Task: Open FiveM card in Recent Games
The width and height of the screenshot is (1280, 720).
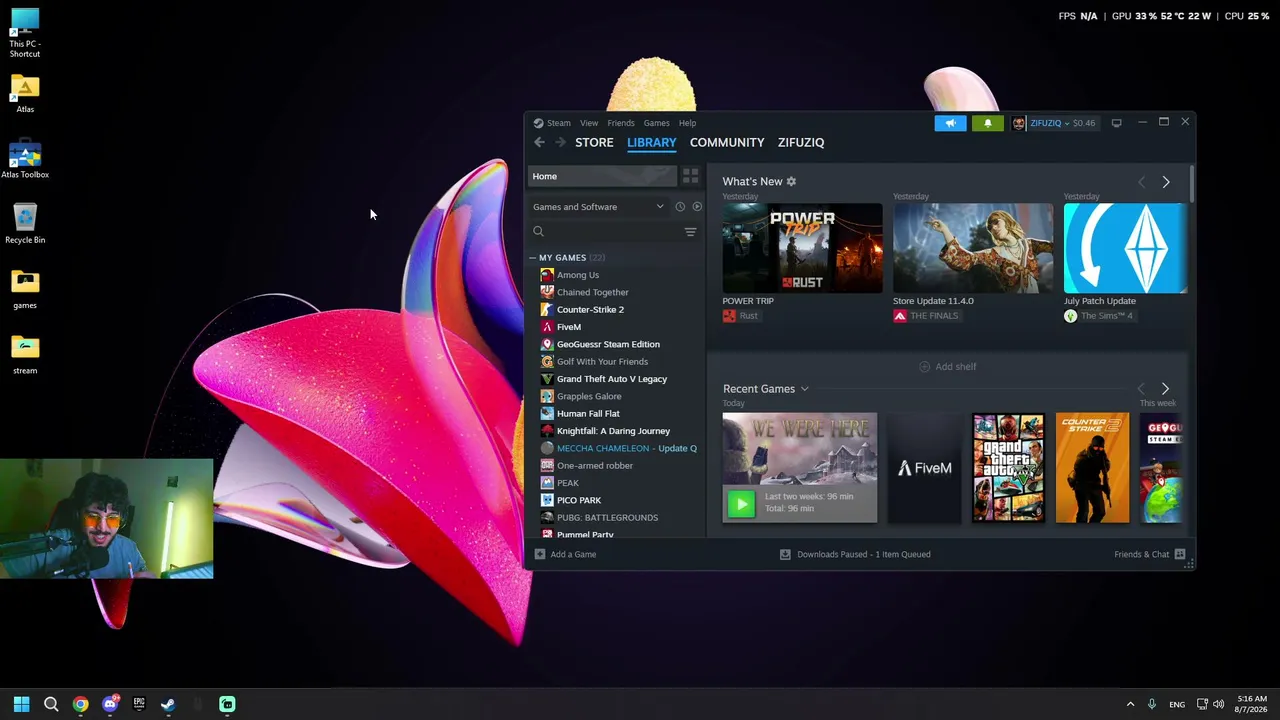Action: 924,468
